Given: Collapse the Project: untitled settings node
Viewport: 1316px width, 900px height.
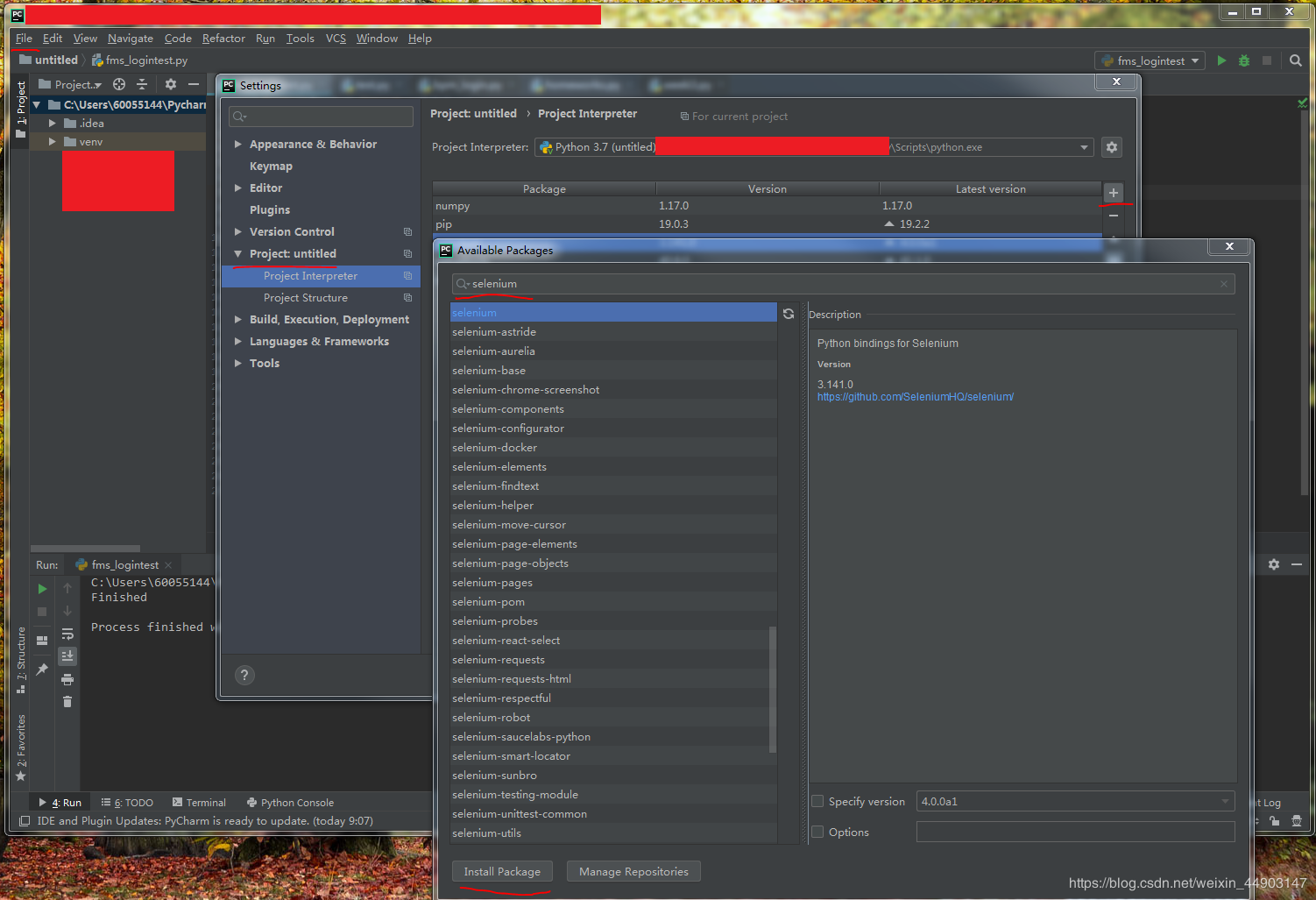Looking at the screenshot, I should click(237, 253).
